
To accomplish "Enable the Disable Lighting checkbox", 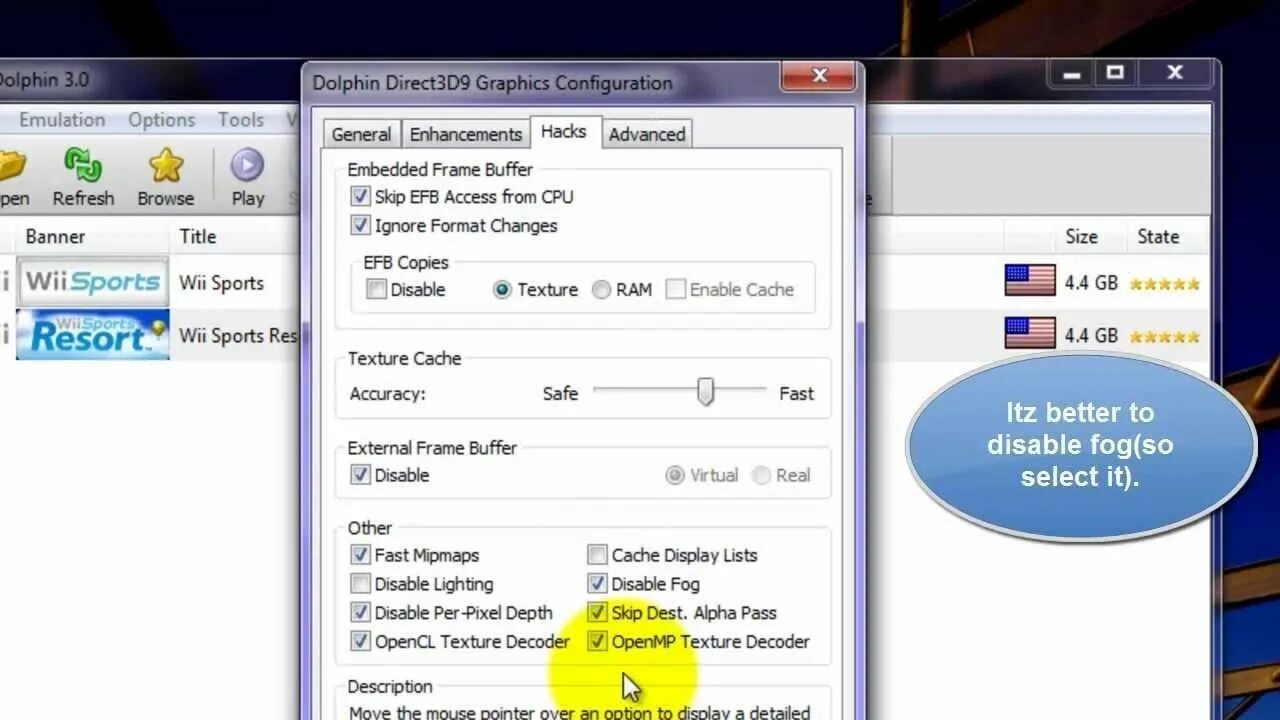I will tap(361, 584).
